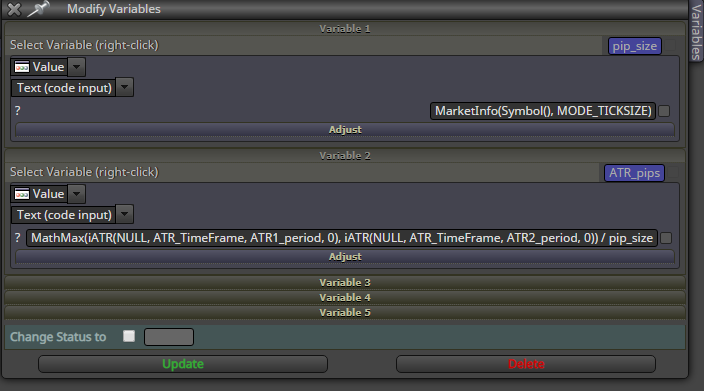The image size is (704, 391).
Task: Collapse the Variable 1 section header
Action: (345, 29)
